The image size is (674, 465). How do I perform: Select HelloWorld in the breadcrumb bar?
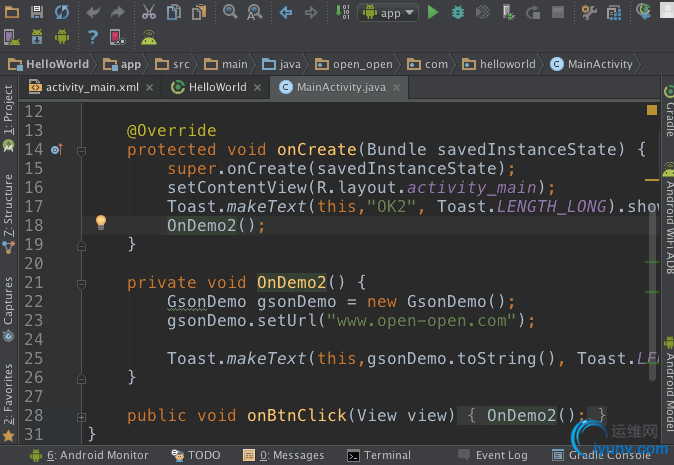click(x=49, y=64)
